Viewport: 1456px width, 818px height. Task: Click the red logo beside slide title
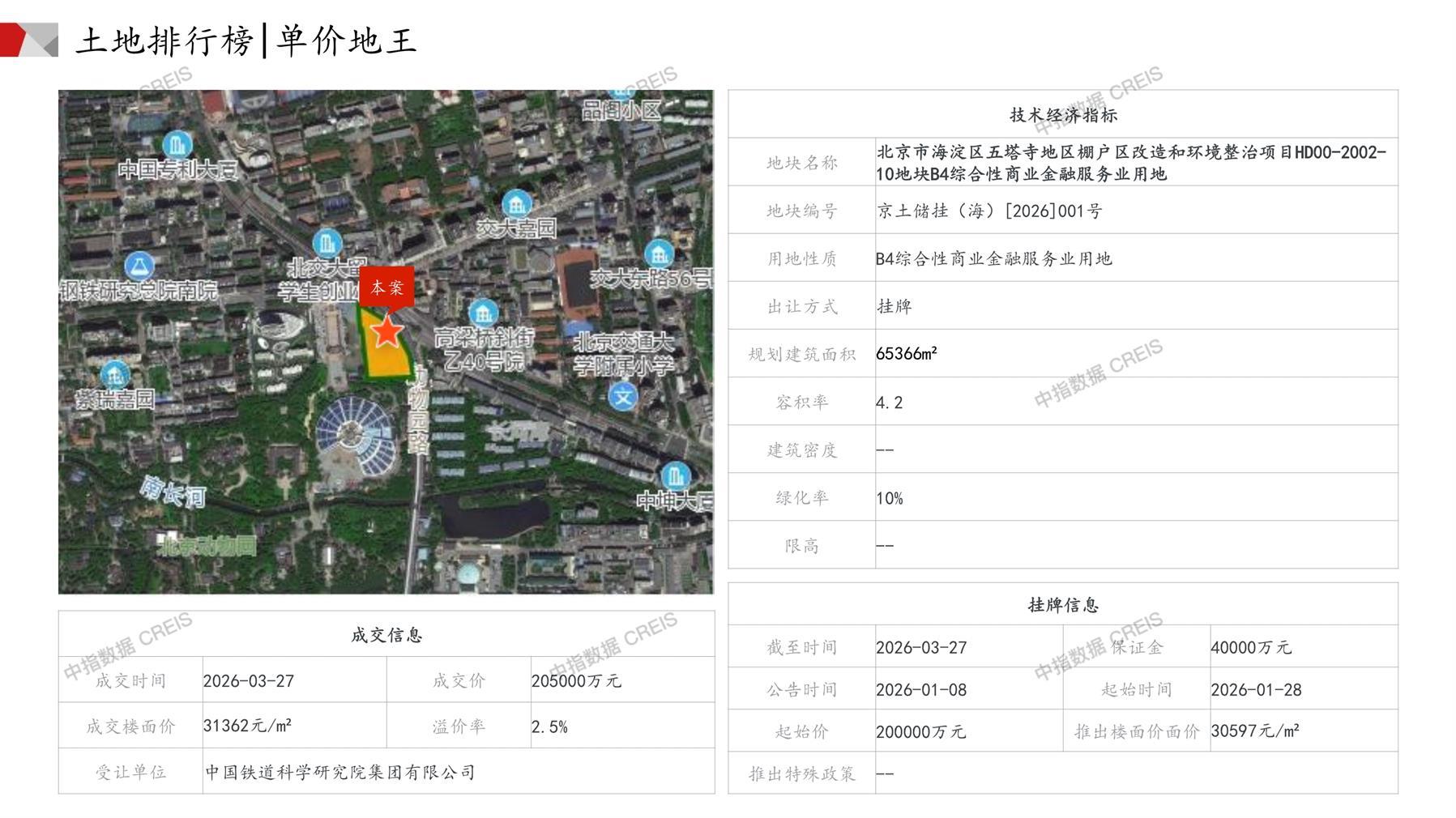(29, 40)
